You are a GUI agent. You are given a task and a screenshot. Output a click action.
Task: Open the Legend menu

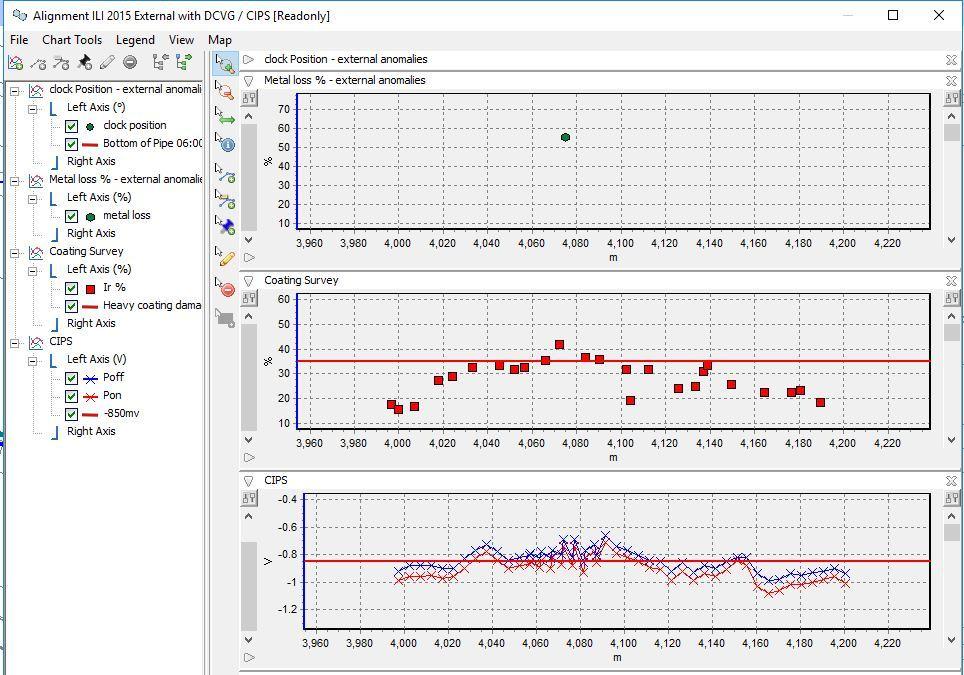point(135,40)
